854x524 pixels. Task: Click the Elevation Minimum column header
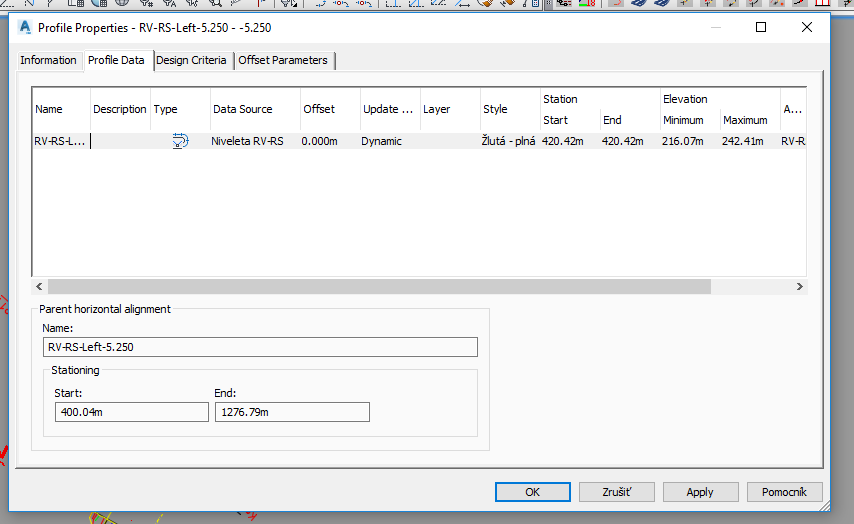pos(690,120)
